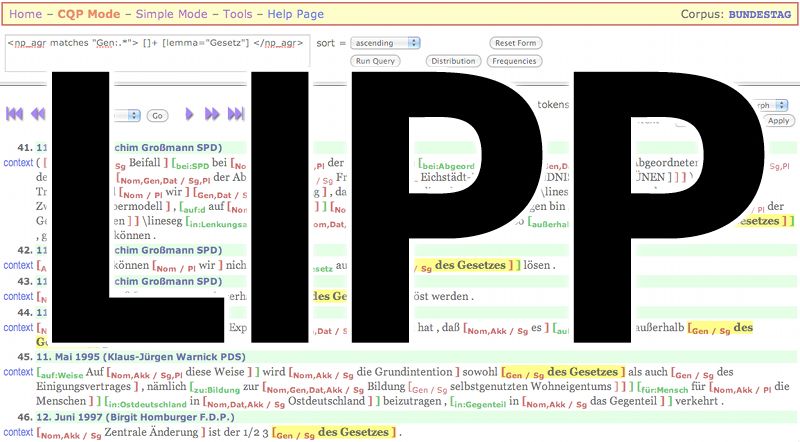Jump to the last results page
The image size is (800, 442).
(x=236, y=114)
